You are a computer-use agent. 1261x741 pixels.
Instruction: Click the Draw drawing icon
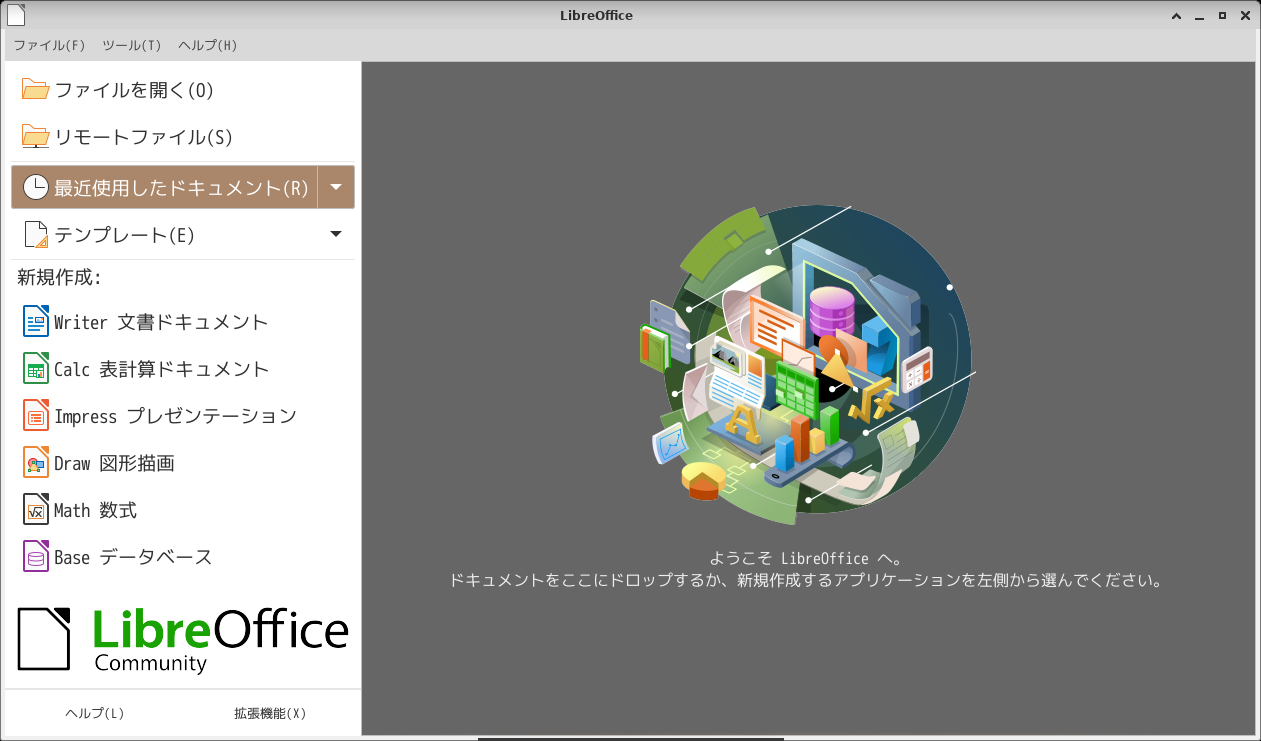pyautogui.click(x=36, y=463)
